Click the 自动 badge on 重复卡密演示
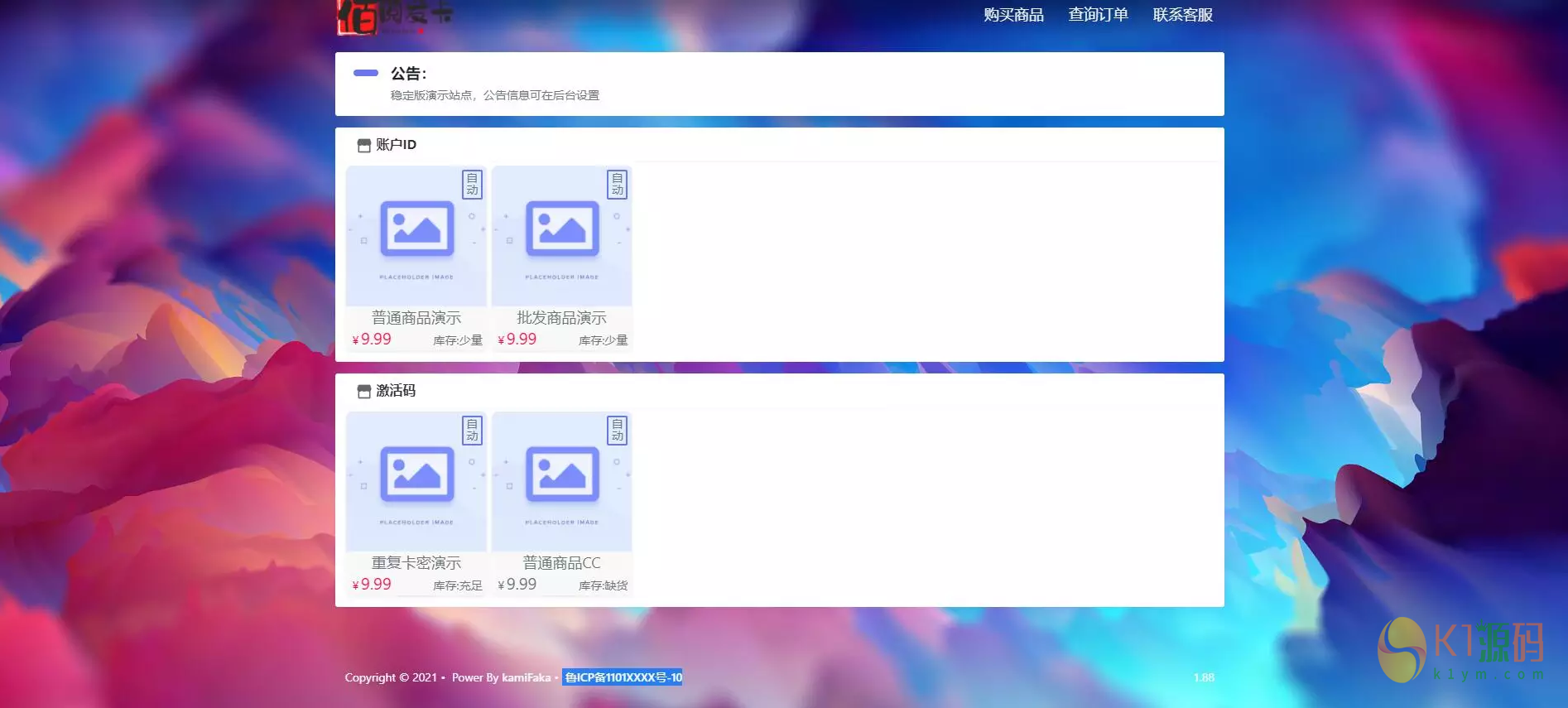The width and height of the screenshot is (1568, 708). [x=472, y=430]
